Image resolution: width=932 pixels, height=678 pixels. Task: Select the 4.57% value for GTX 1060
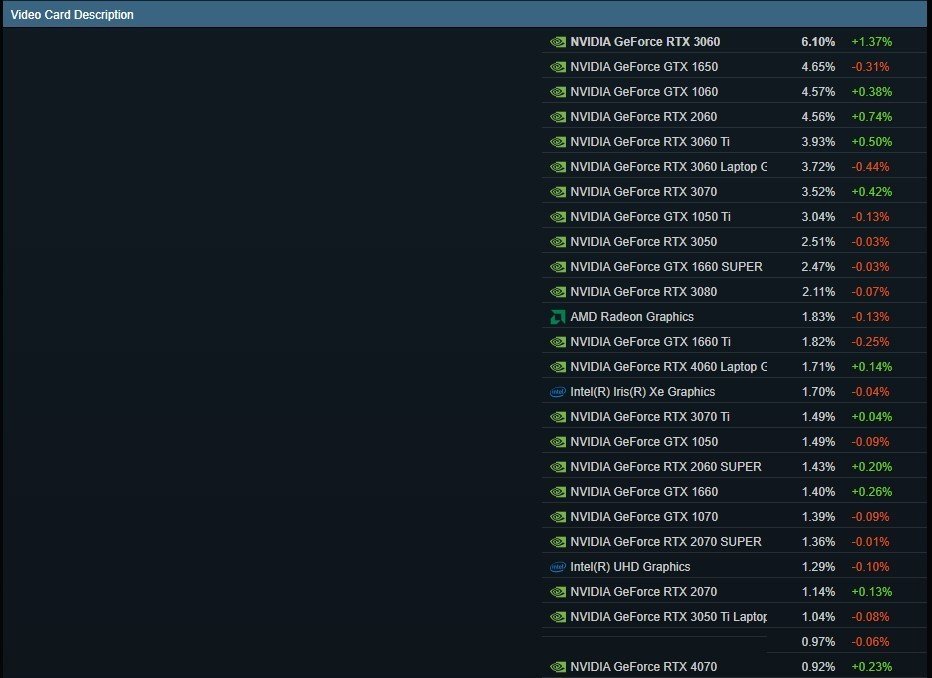pos(818,92)
